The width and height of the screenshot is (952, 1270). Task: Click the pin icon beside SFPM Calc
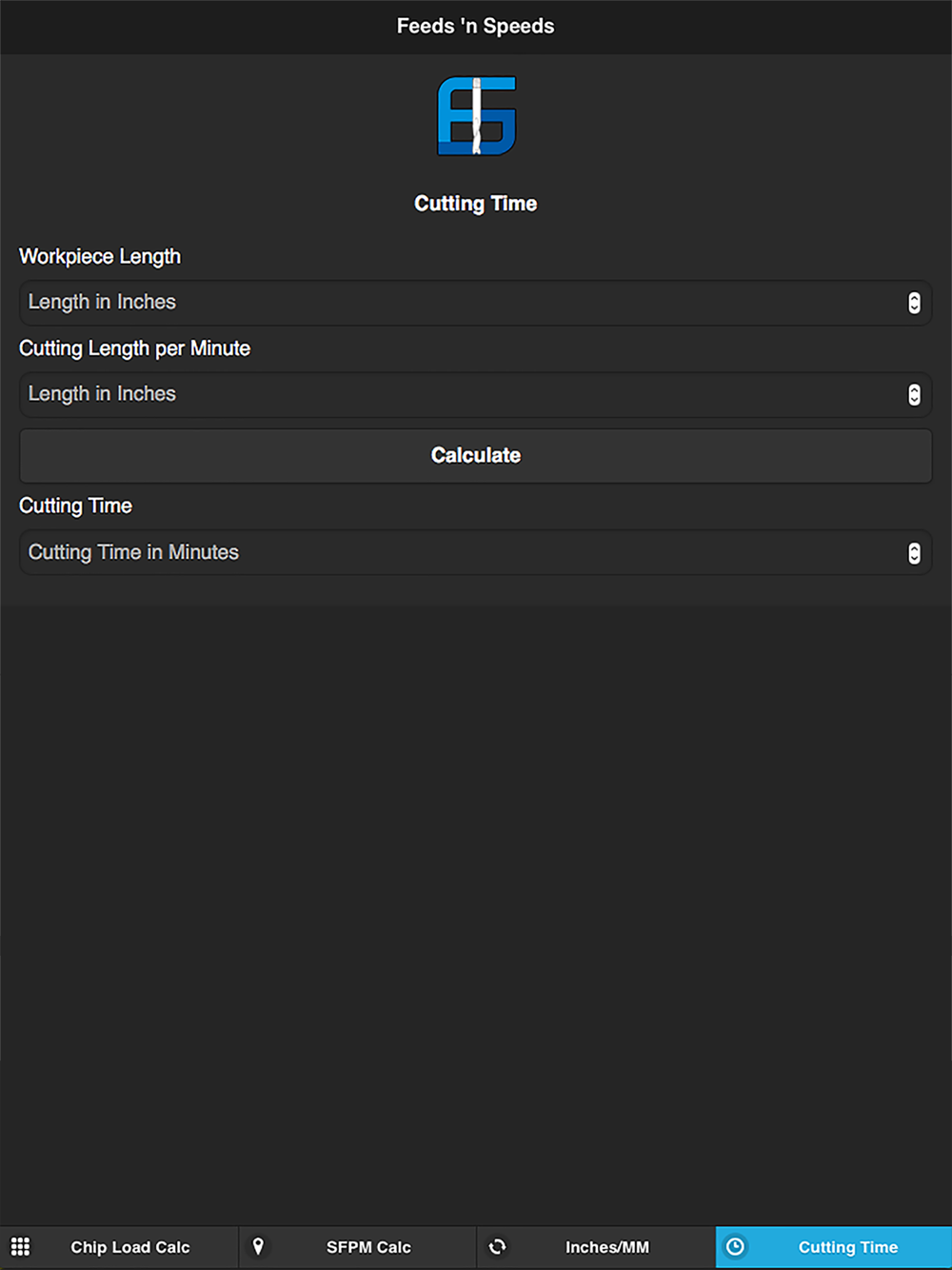(x=258, y=1246)
